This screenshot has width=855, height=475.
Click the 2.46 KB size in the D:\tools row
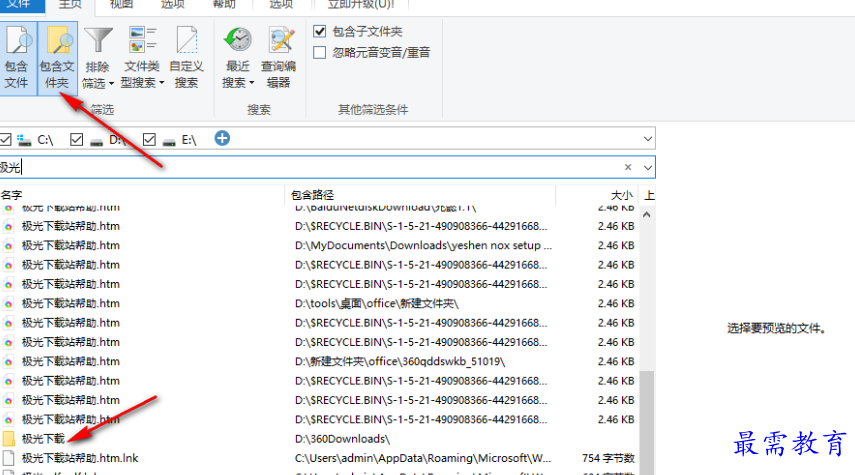[616, 304]
